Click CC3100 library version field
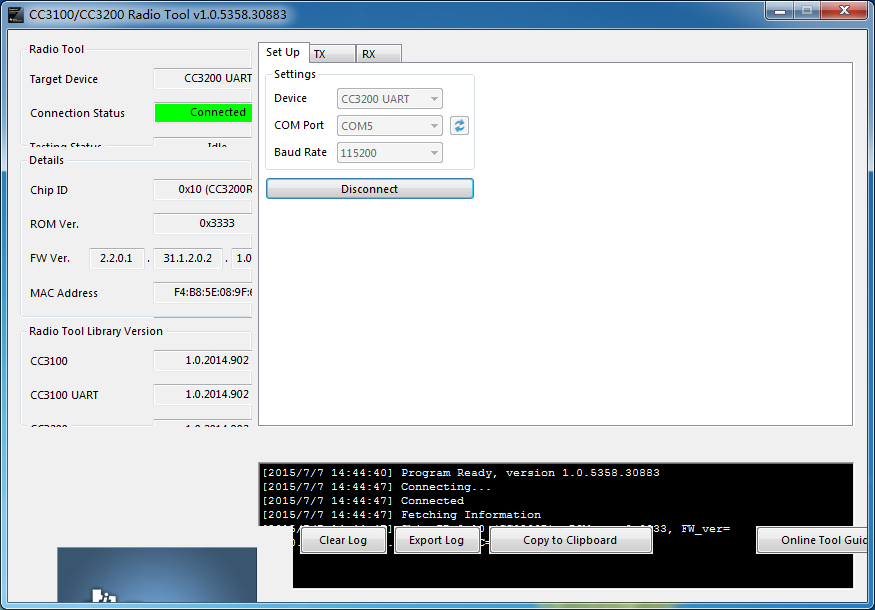The width and height of the screenshot is (875, 610). pos(203,361)
